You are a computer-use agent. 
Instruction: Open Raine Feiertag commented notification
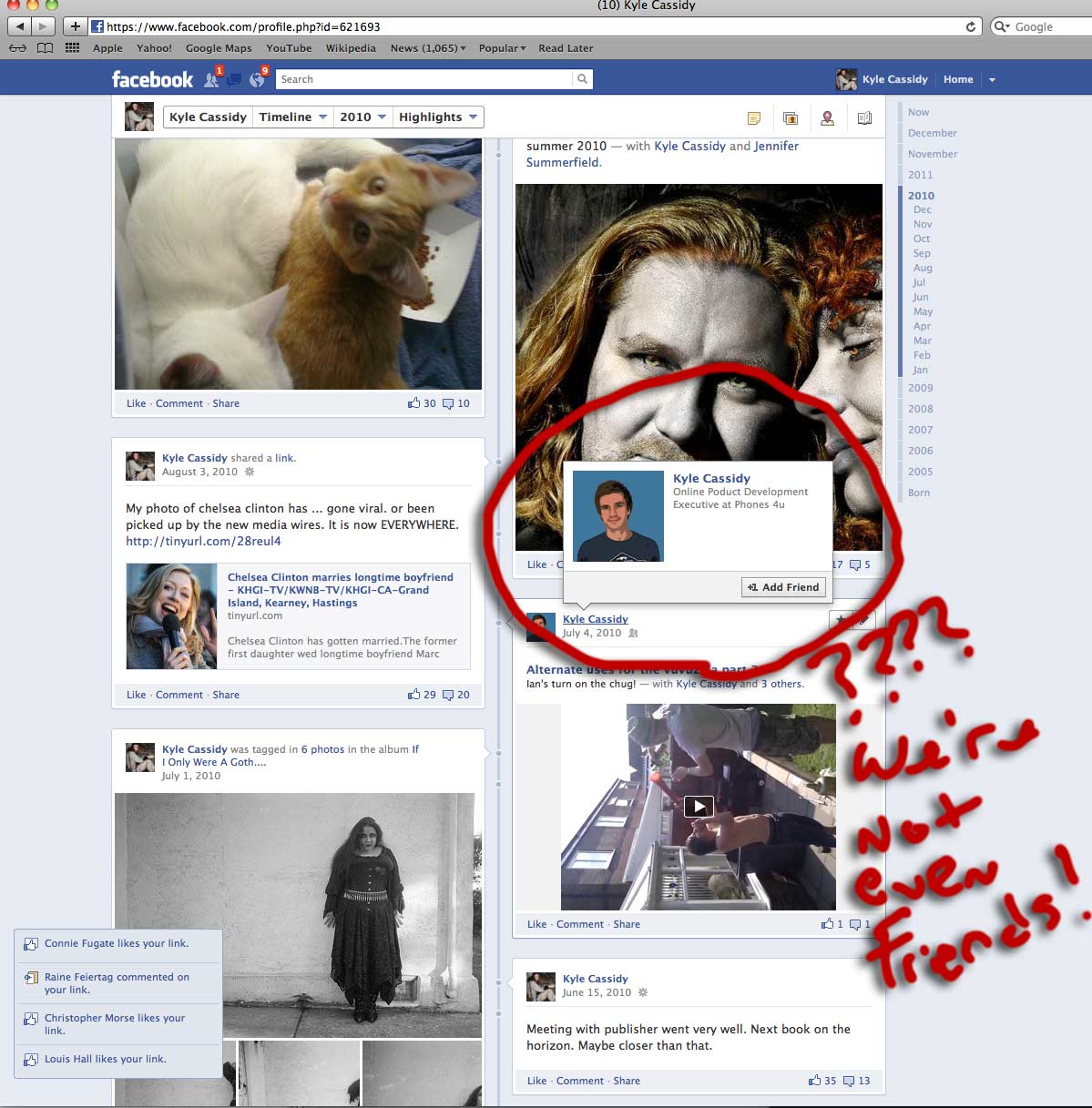(117, 983)
